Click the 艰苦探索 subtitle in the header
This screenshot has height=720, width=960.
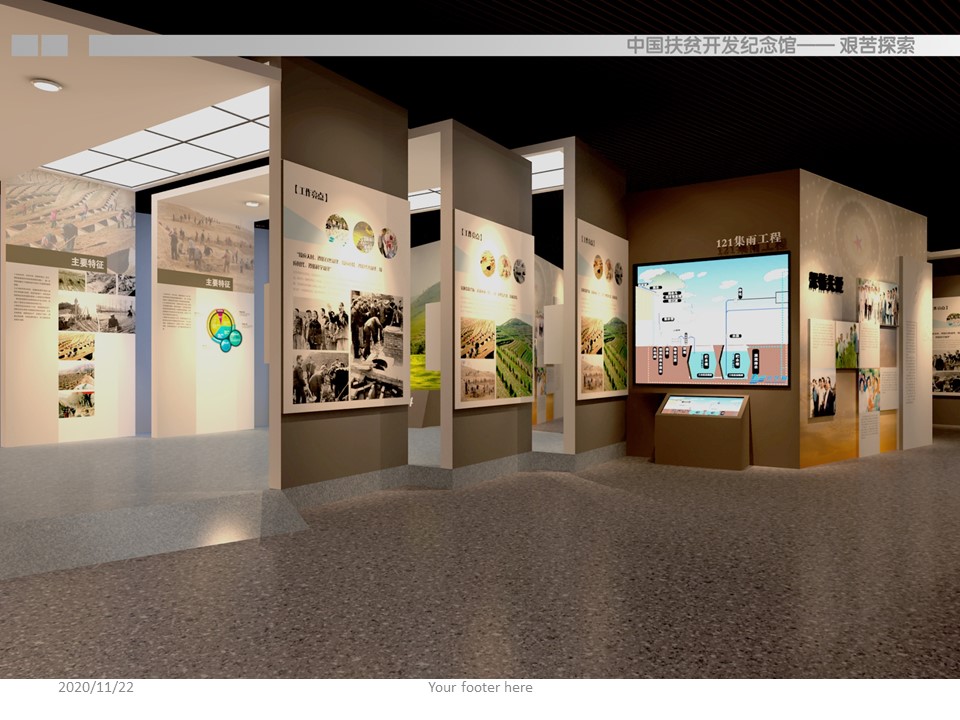(x=876, y=45)
